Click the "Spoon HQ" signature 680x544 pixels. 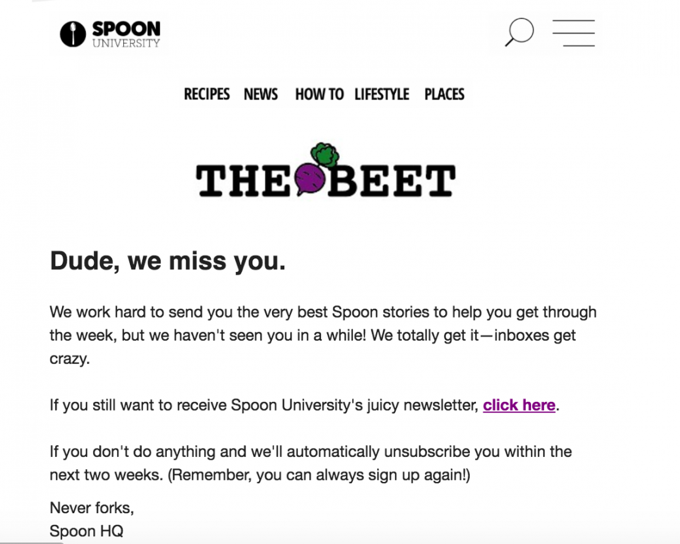click(87, 531)
